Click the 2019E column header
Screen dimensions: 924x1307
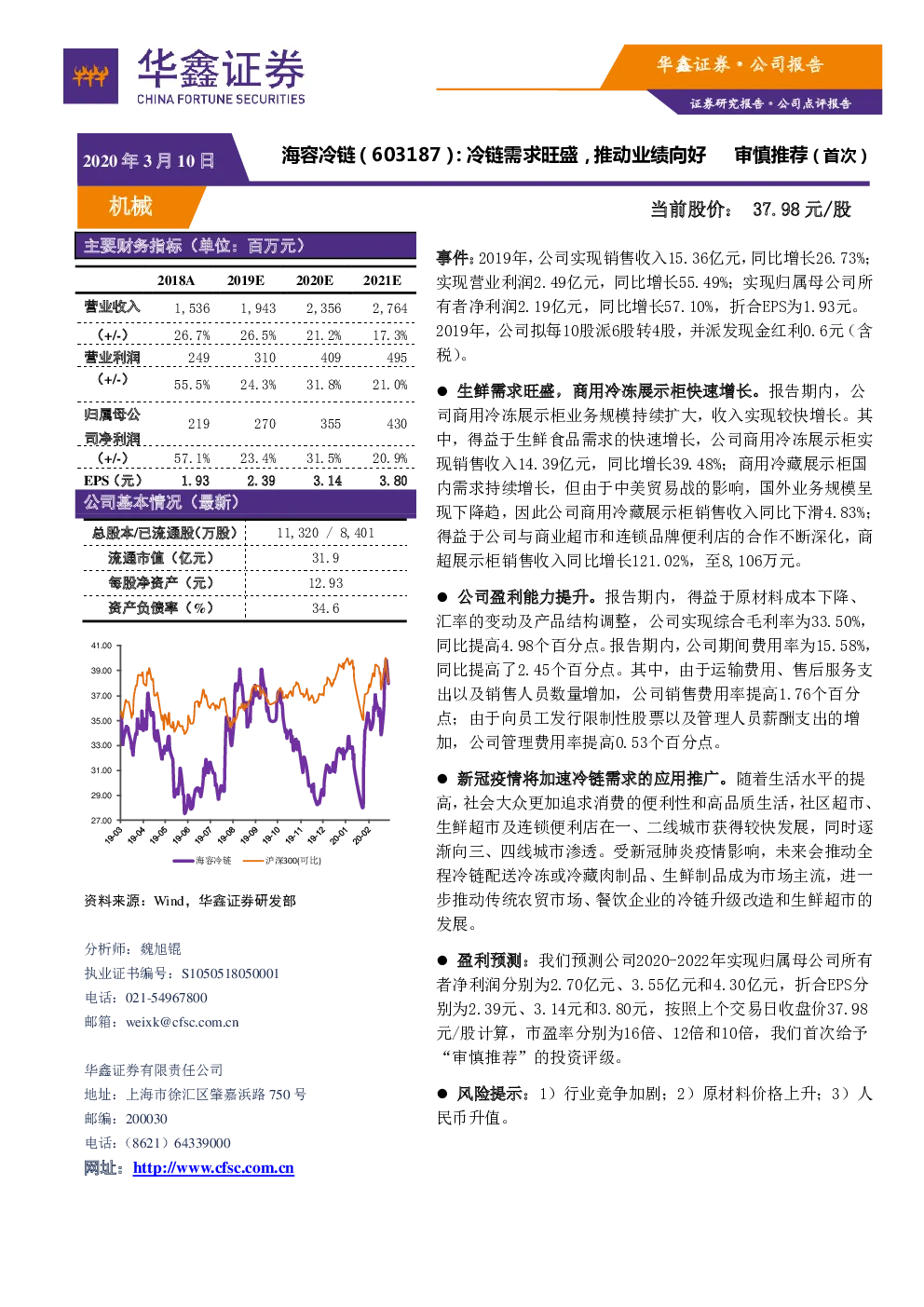pyautogui.click(x=246, y=280)
